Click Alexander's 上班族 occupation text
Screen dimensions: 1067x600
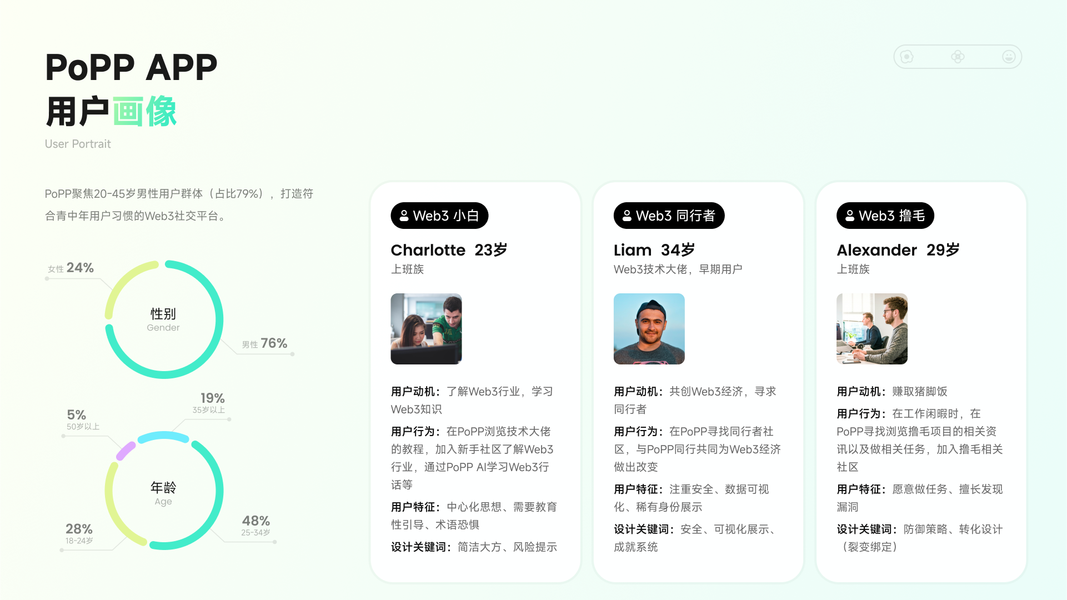[x=853, y=269]
